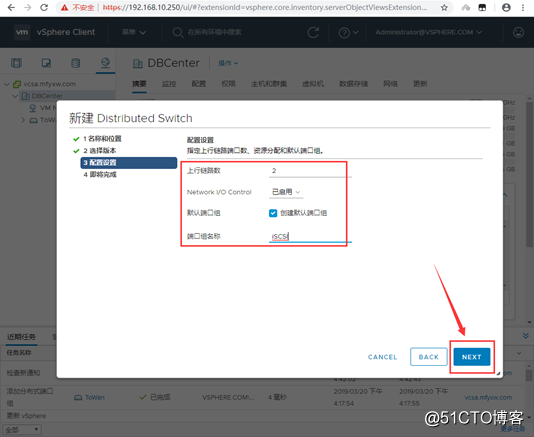Click the insecure-site warning triangle icon
The width and height of the screenshot is (534, 437).
pyautogui.click(x=65, y=7)
